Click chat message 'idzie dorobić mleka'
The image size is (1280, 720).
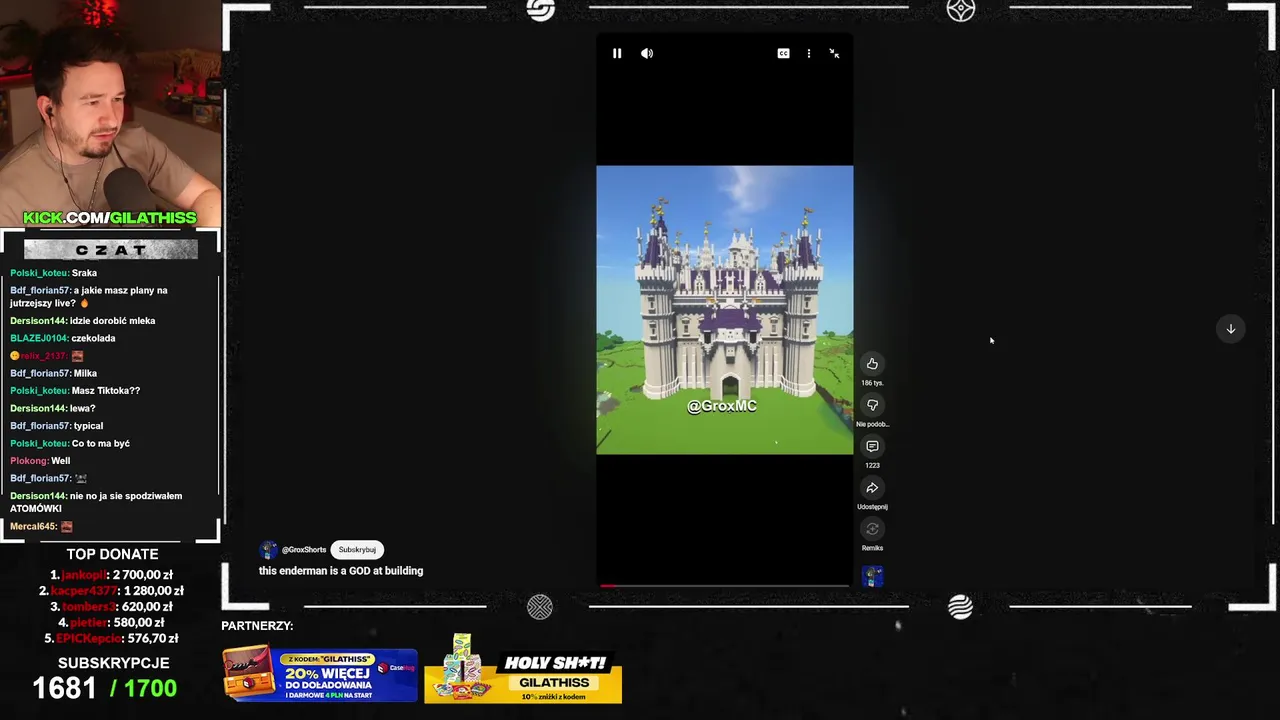tap(113, 321)
